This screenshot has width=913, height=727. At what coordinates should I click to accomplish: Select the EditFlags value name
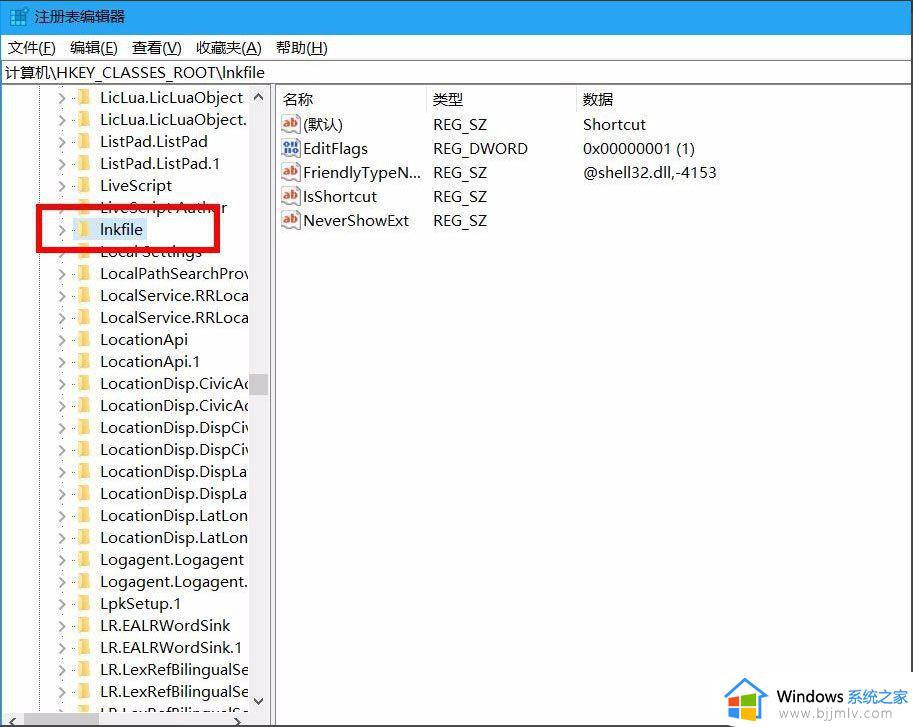[335, 148]
